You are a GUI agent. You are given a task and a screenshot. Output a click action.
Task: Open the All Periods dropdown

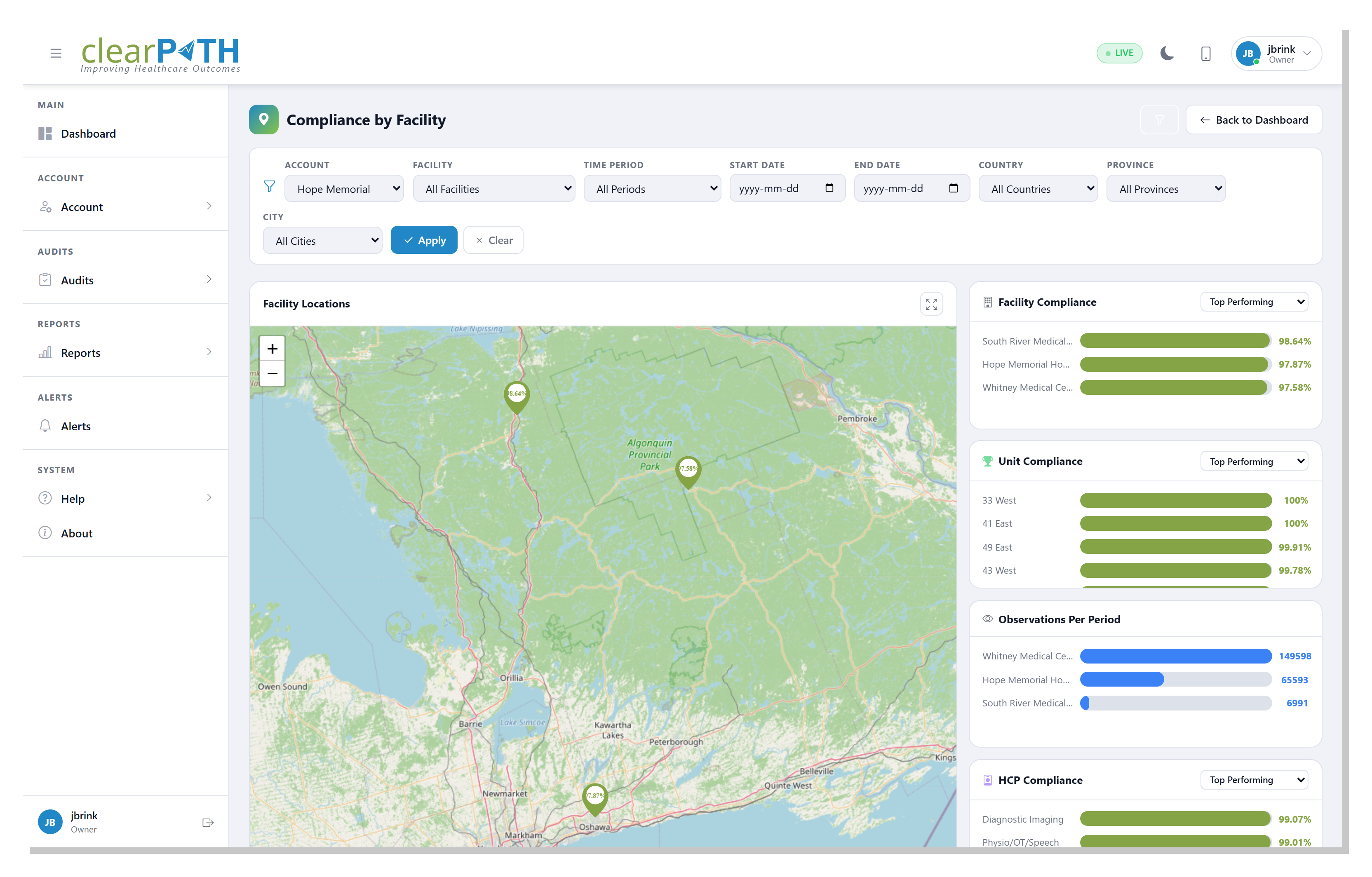coord(652,188)
